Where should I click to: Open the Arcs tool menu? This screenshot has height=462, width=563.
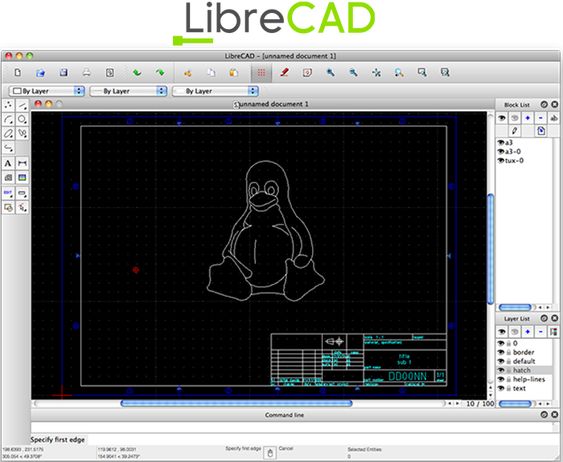pos(8,119)
